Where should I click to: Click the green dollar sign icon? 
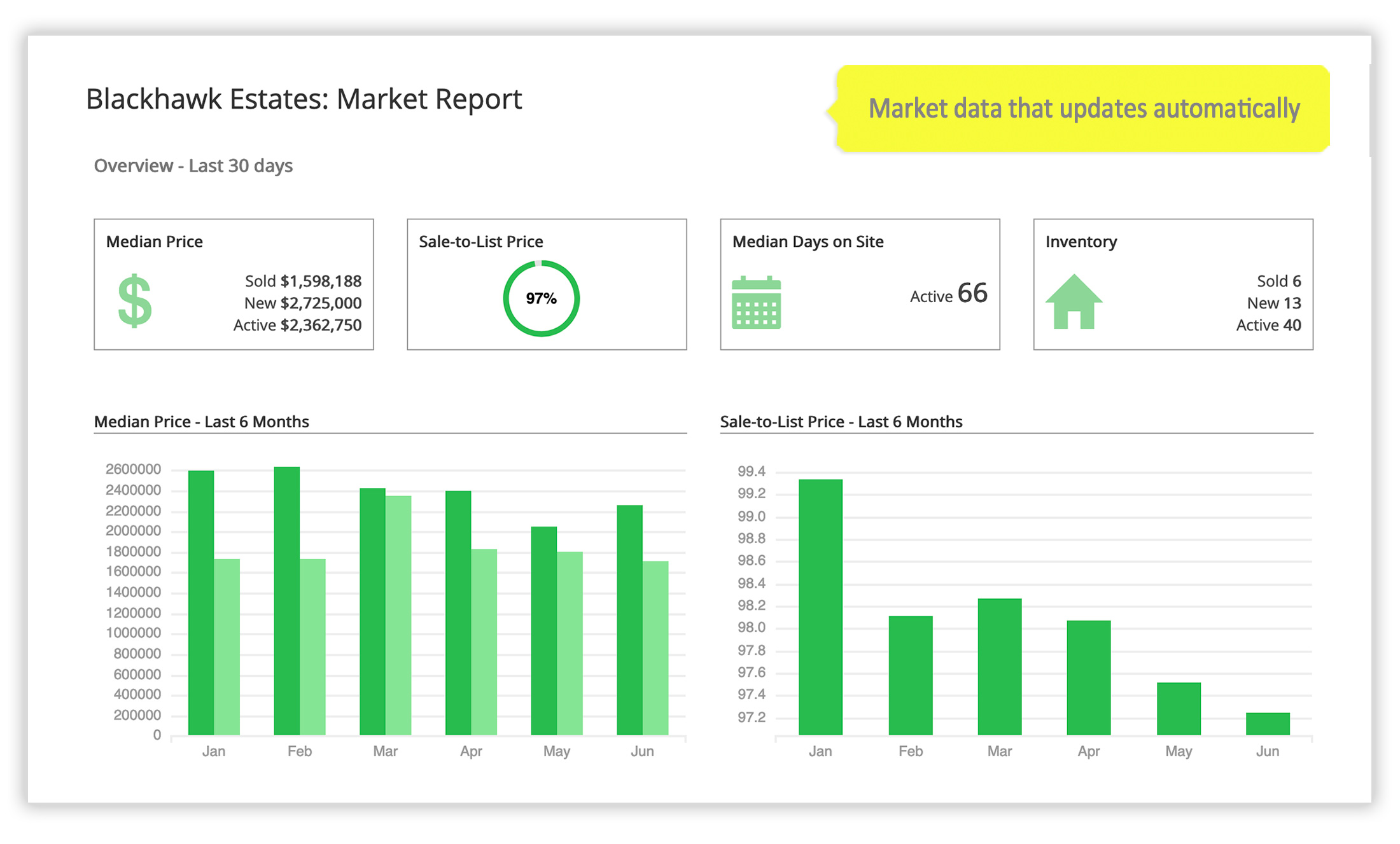point(135,301)
